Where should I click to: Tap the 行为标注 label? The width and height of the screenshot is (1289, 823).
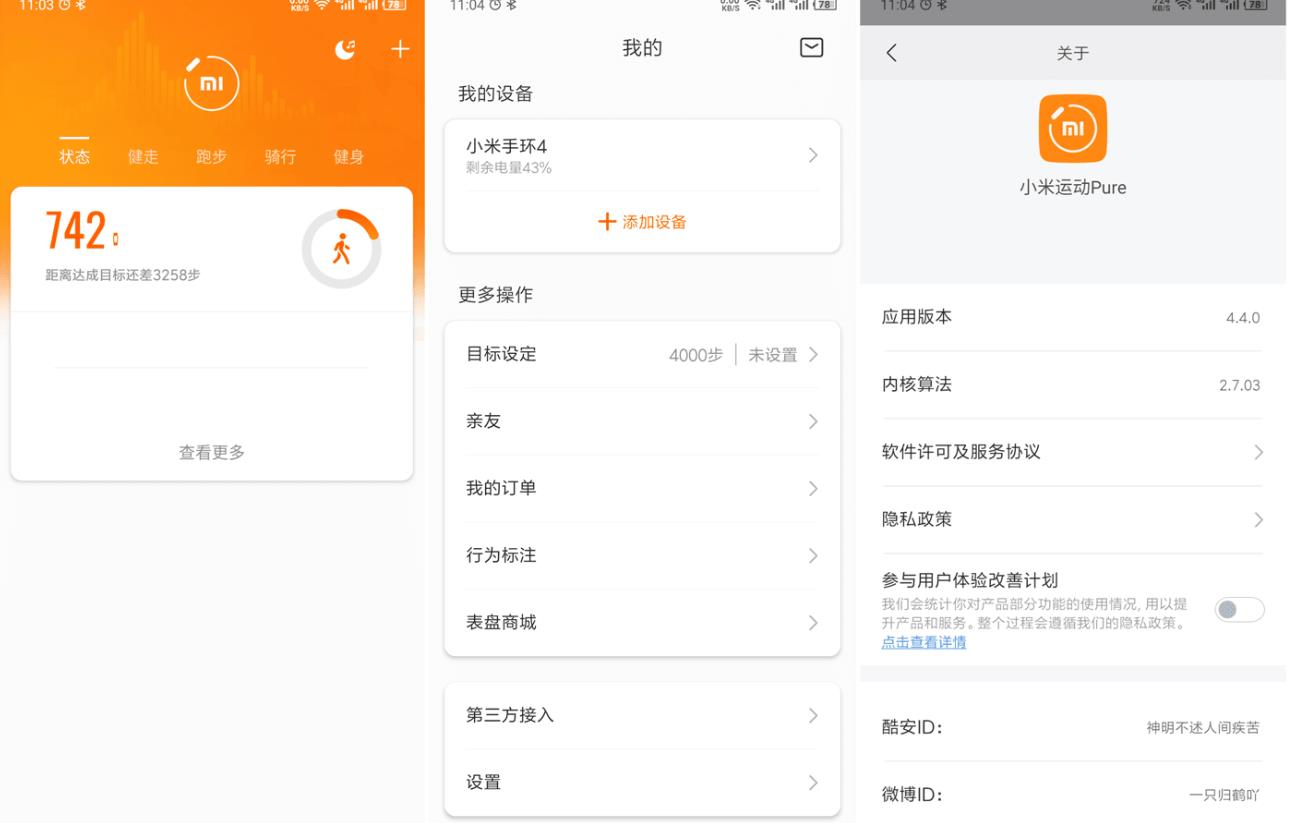click(x=501, y=556)
